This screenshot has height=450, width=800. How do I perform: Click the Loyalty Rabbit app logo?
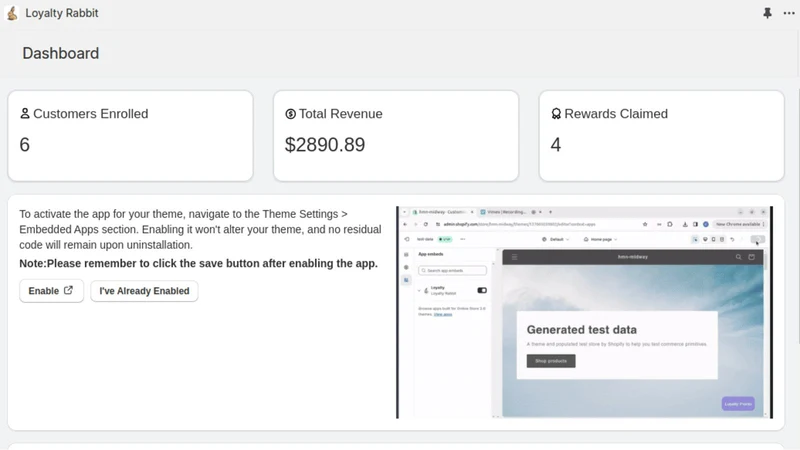coord(12,13)
